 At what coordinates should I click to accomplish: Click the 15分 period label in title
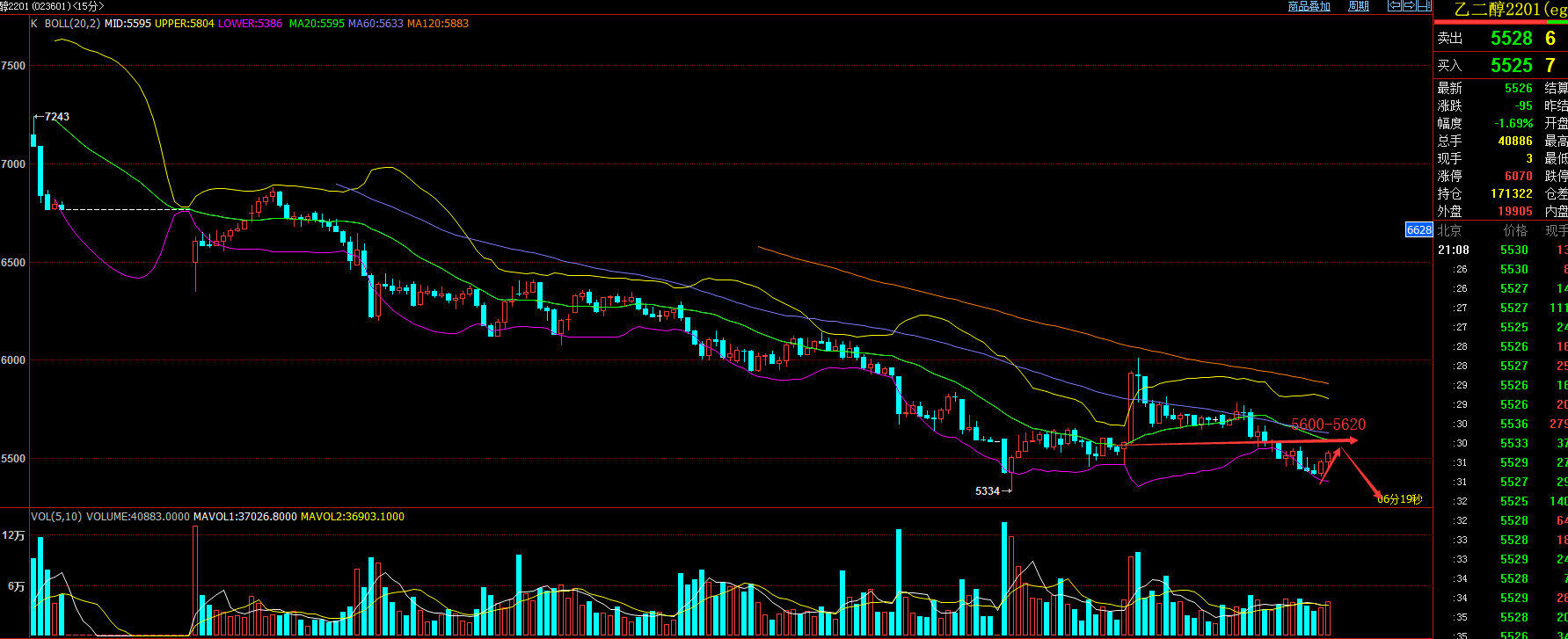[89, 6]
